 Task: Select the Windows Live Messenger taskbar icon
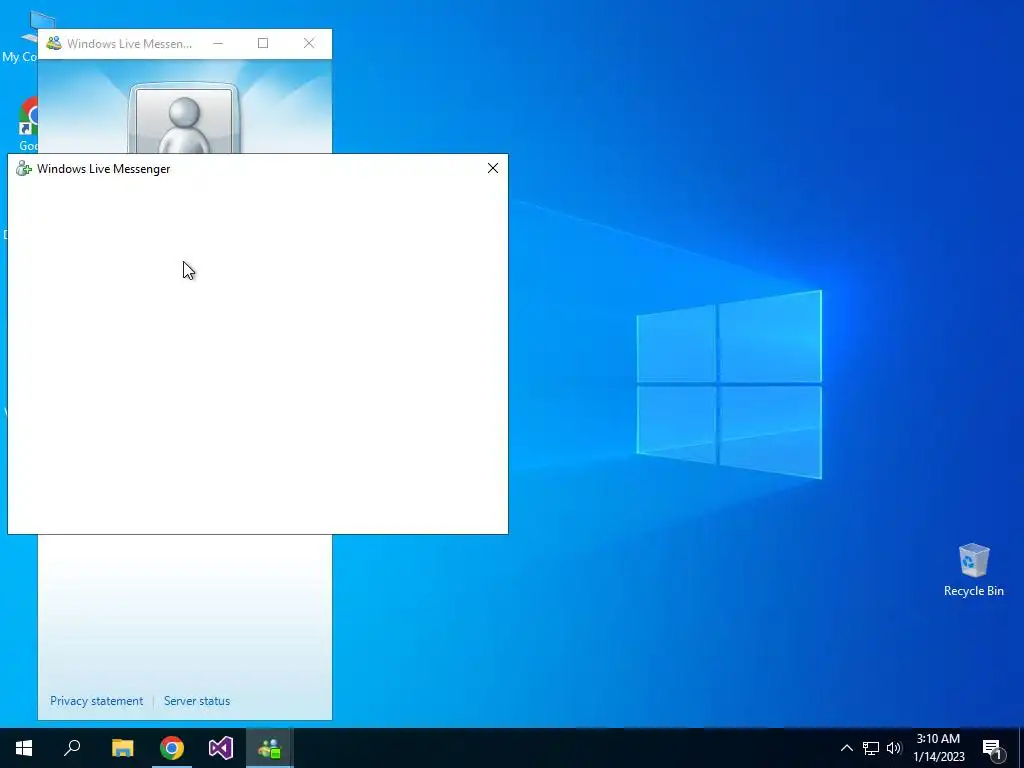270,748
